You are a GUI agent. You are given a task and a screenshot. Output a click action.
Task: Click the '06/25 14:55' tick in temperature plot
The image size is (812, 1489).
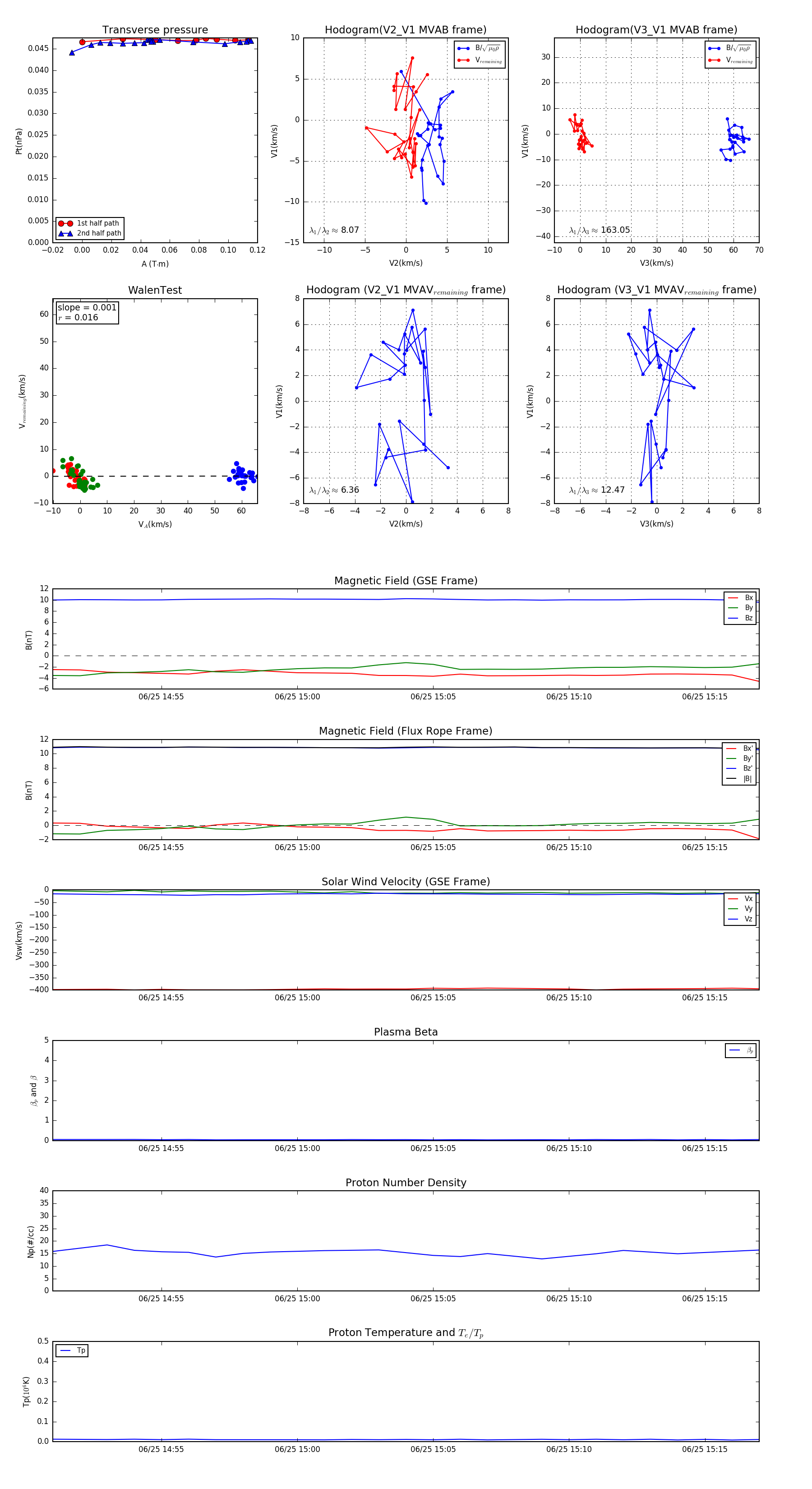click(x=161, y=1450)
